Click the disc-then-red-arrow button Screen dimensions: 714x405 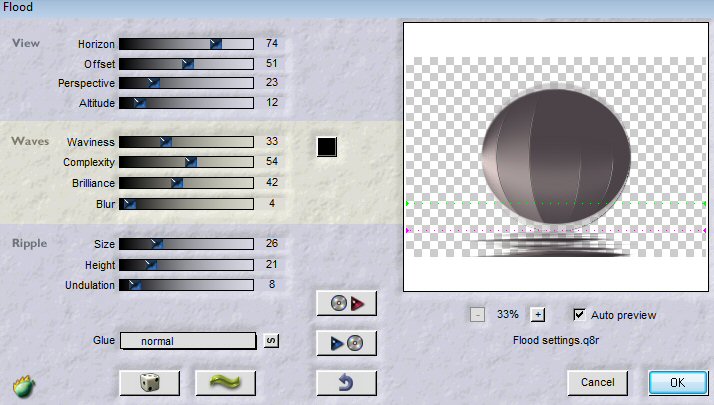pos(347,303)
